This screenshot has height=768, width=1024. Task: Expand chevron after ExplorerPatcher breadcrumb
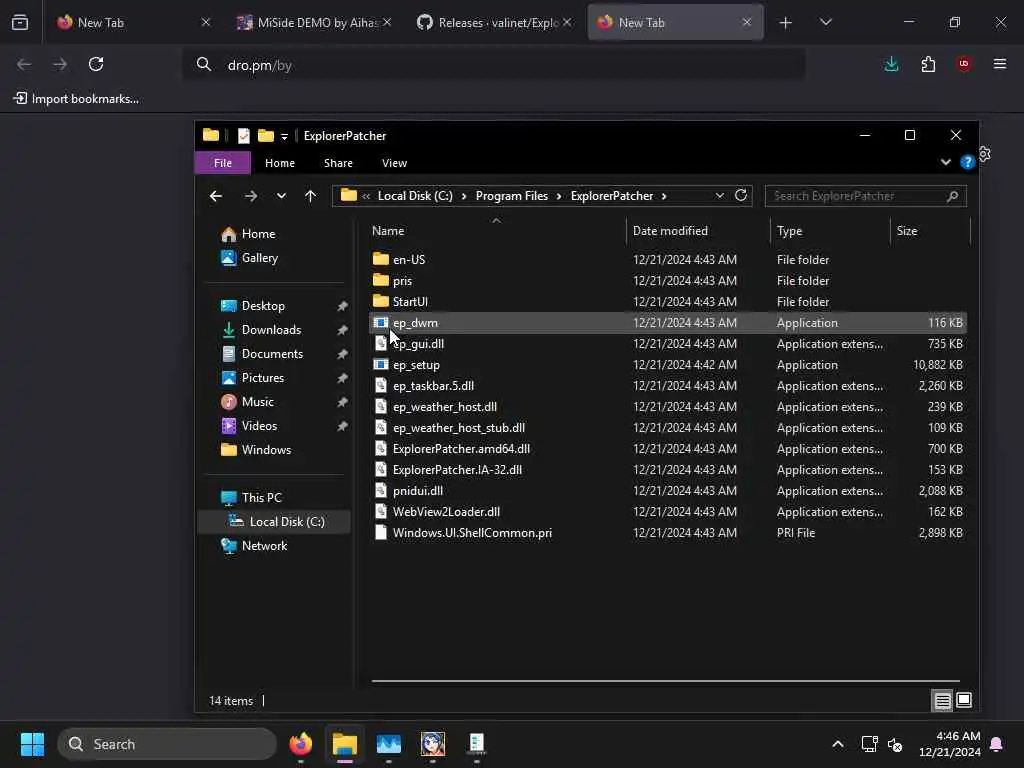coord(664,196)
